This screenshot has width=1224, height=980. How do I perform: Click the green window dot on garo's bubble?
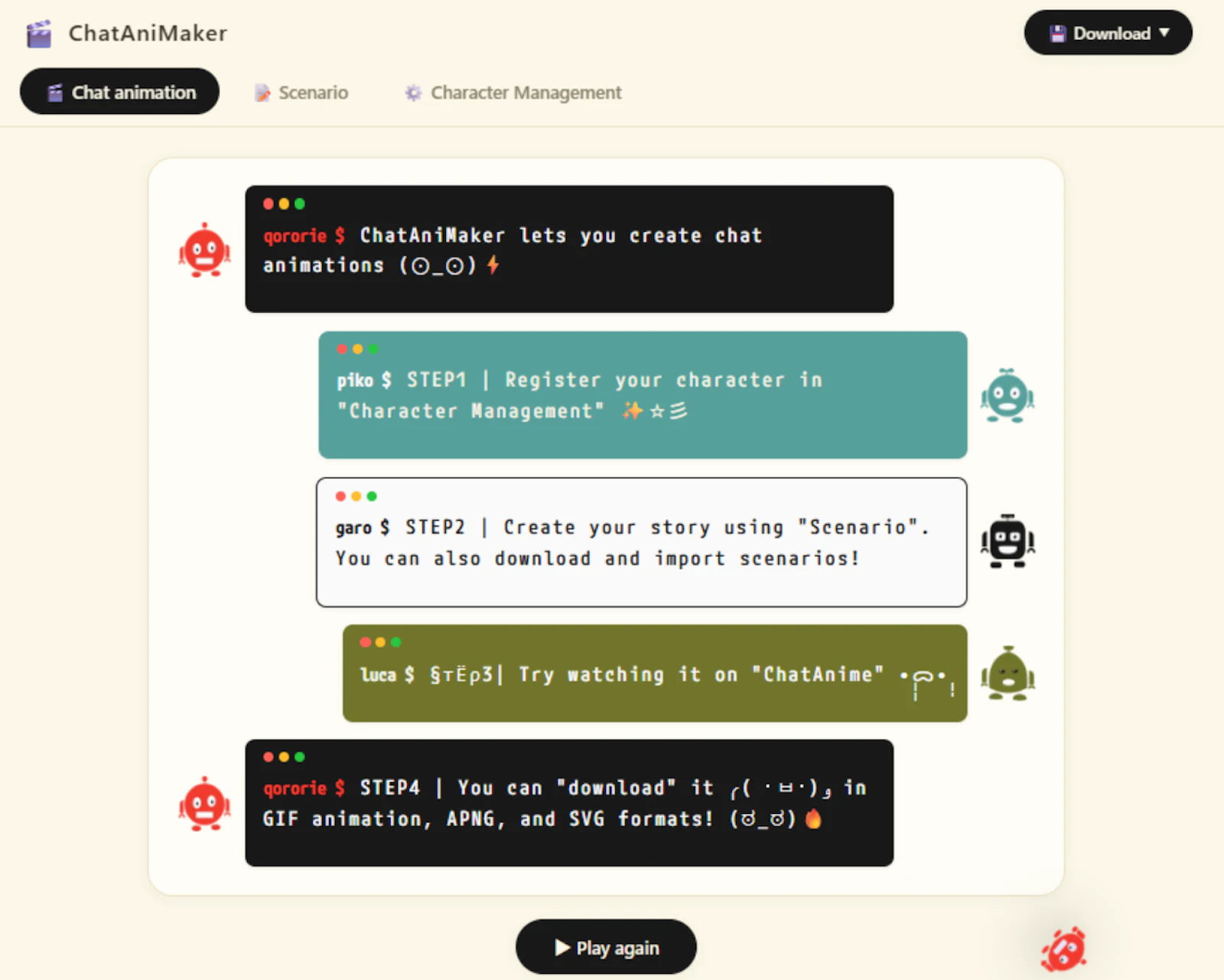click(x=372, y=497)
